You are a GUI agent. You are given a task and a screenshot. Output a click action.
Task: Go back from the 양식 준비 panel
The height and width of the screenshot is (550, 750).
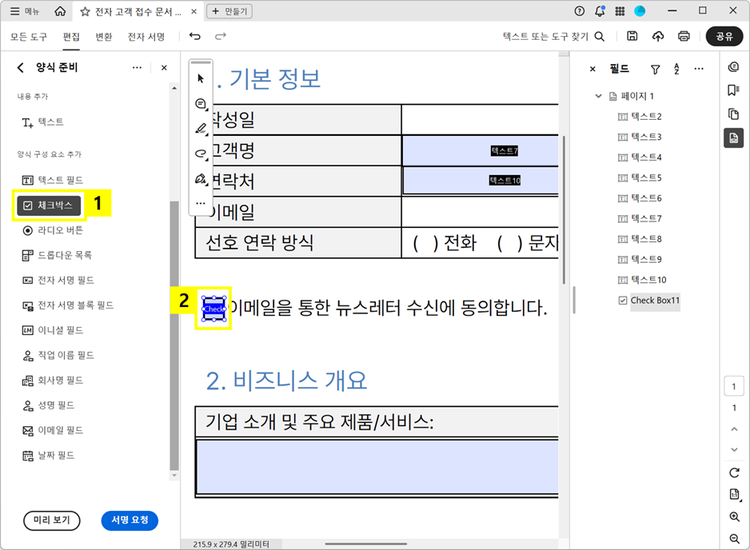[x=21, y=68]
